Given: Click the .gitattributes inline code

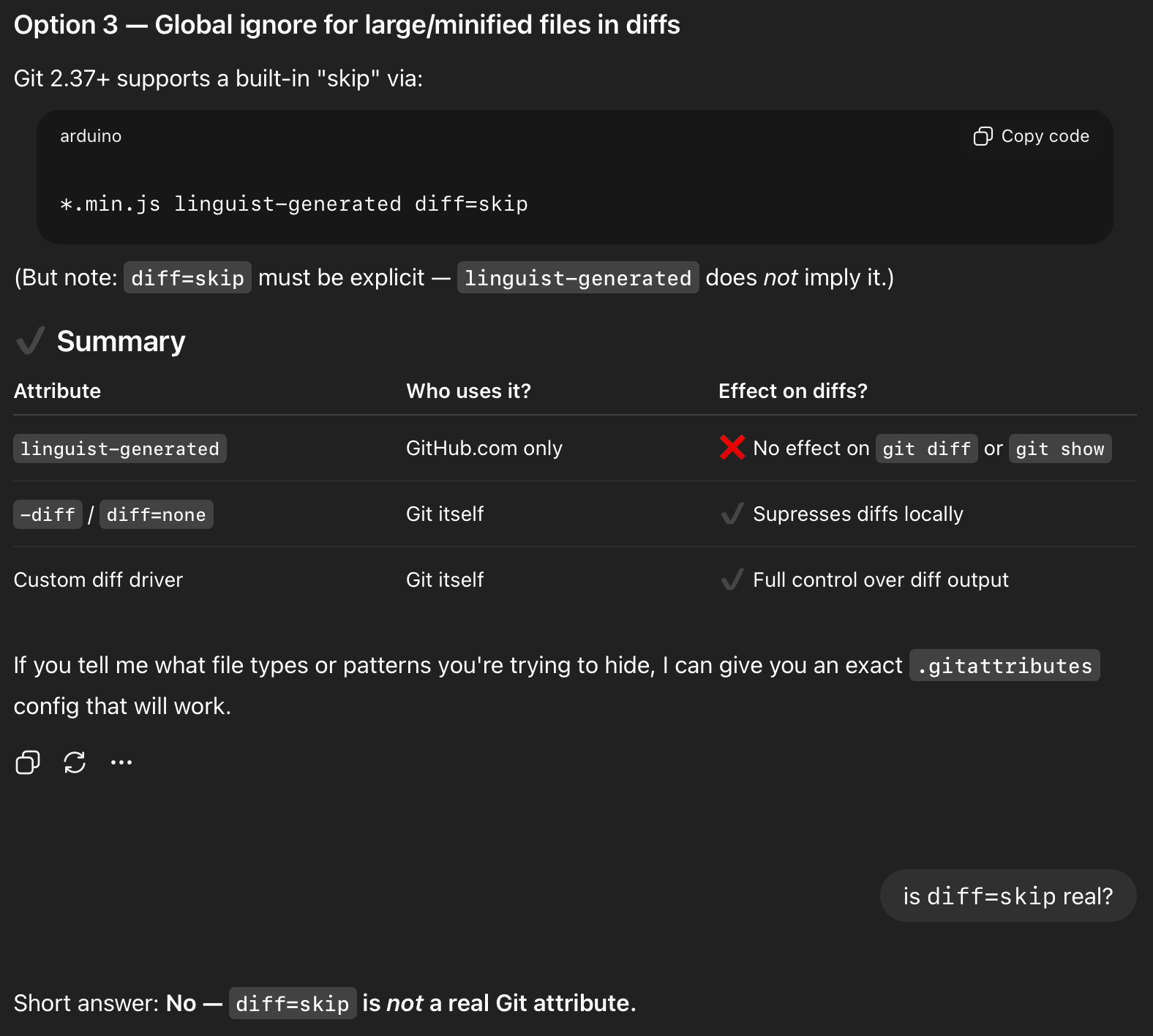Looking at the screenshot, I should (1004, 666).
